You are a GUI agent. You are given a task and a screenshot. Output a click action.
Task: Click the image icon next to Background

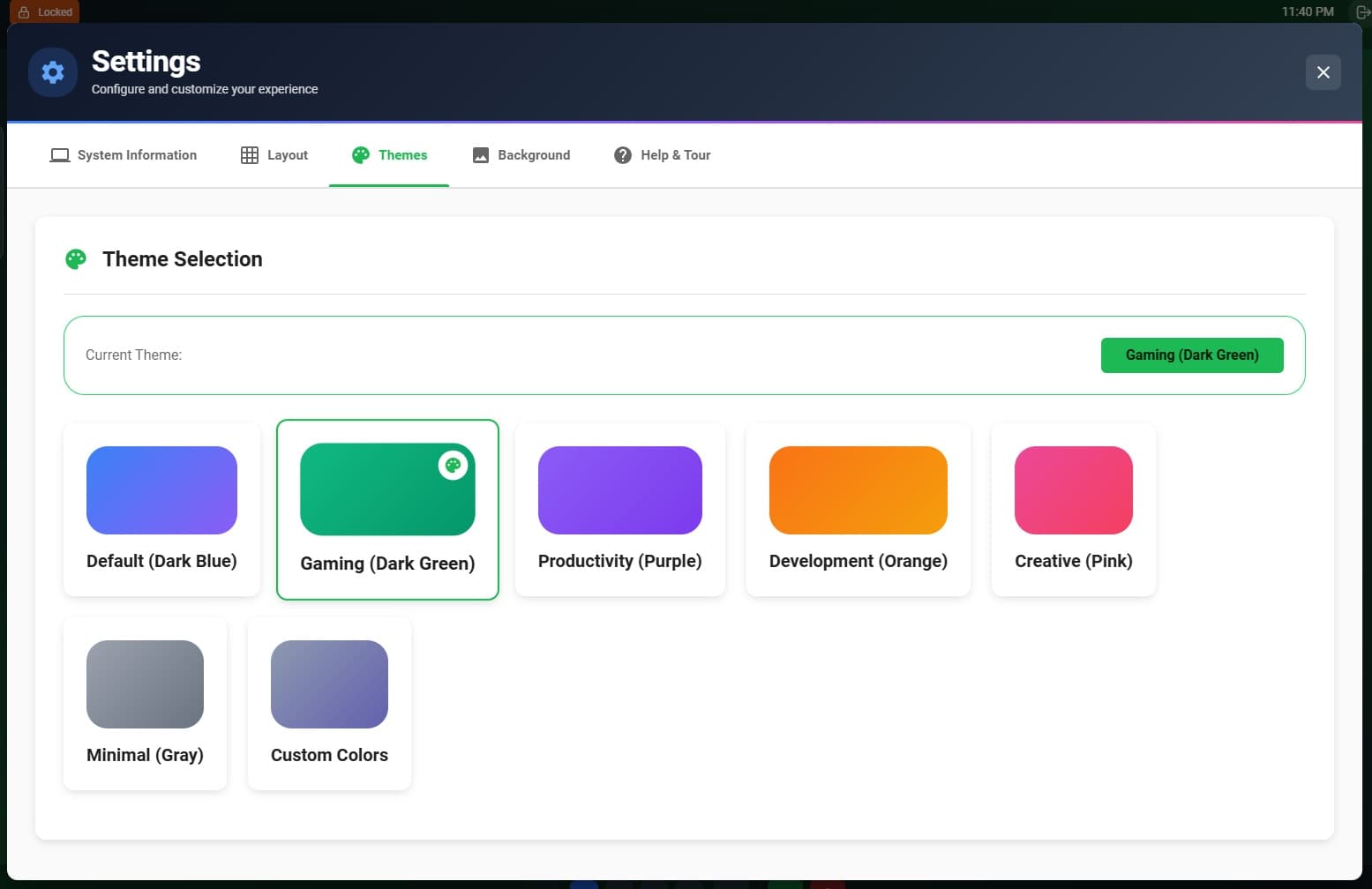479,154
